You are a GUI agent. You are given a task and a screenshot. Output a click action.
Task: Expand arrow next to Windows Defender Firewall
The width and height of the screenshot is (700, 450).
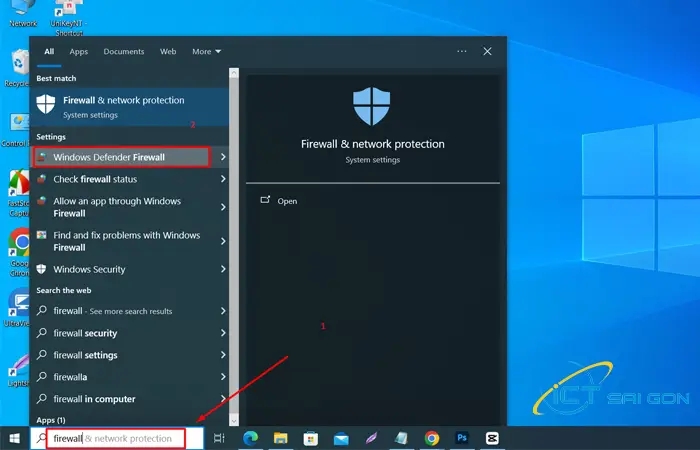(x=223, y=157)
